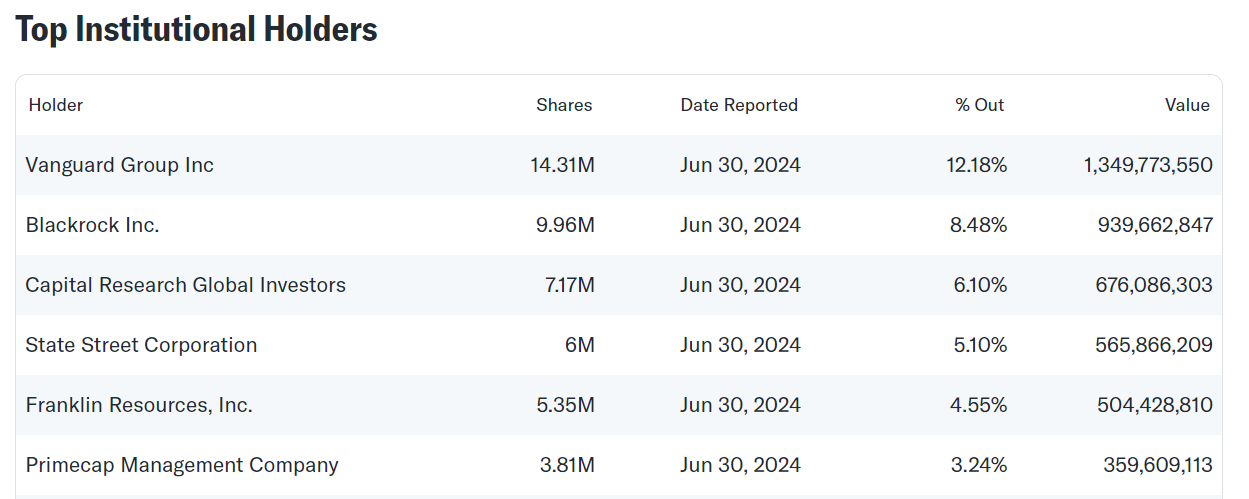
Task: Click the 1,349,773,550 value cell
Action: click(1148, 165)
